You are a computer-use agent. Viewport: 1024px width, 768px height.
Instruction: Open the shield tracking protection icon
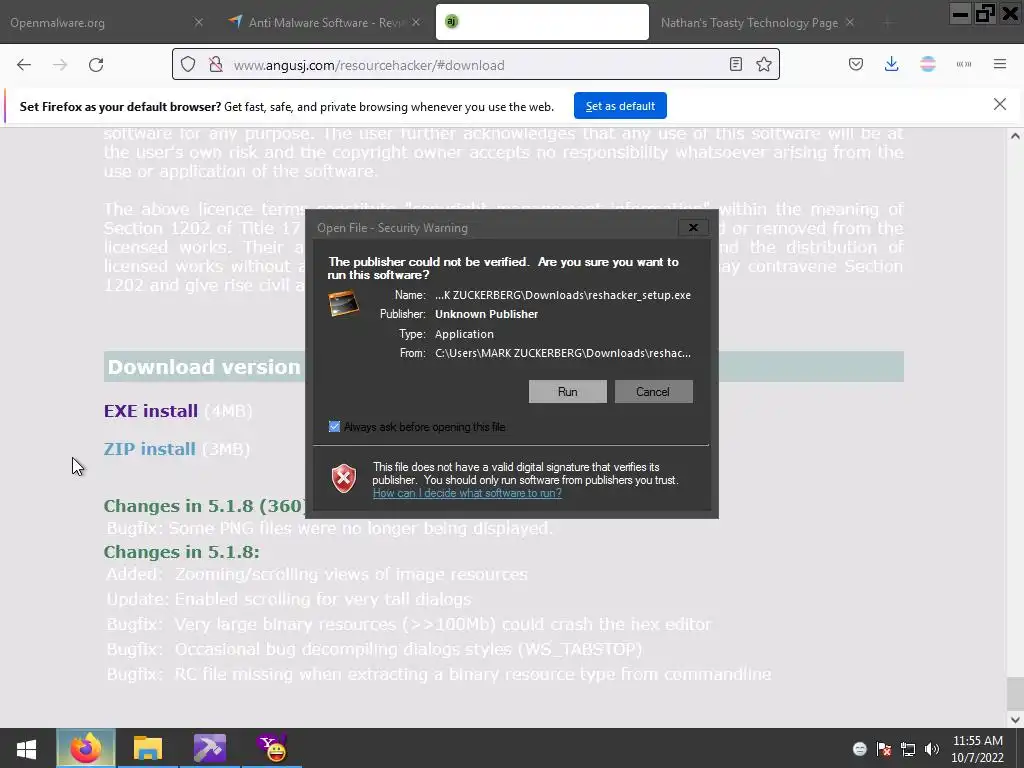pos(188,65)
